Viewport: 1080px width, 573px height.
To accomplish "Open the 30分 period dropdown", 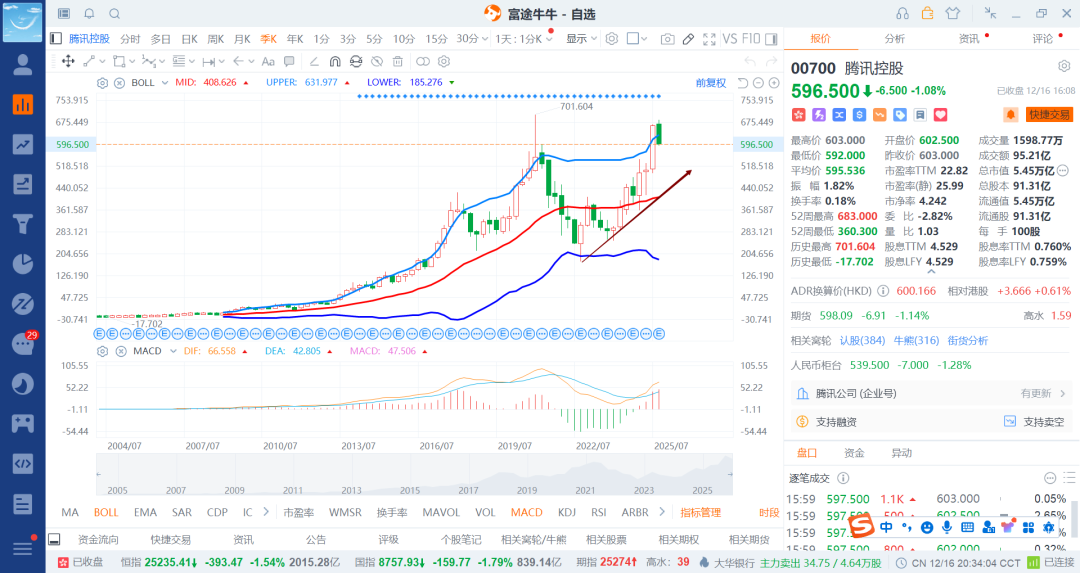I will [472, 39].
